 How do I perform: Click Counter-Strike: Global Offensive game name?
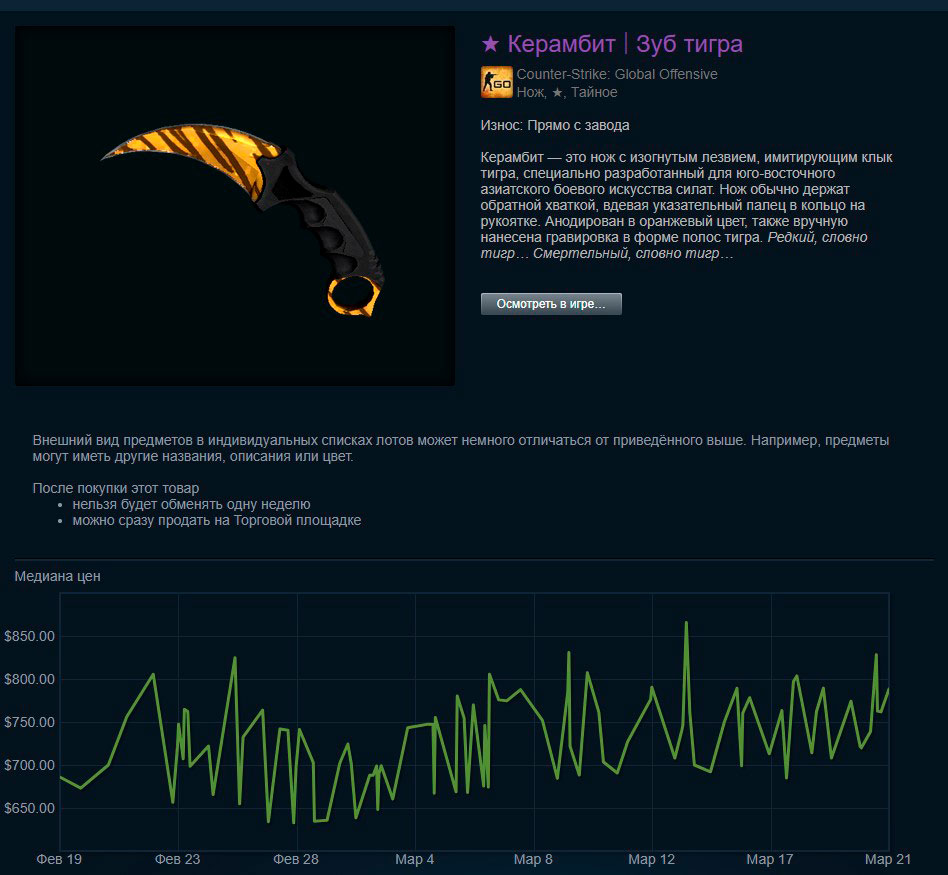click(617, 74)
